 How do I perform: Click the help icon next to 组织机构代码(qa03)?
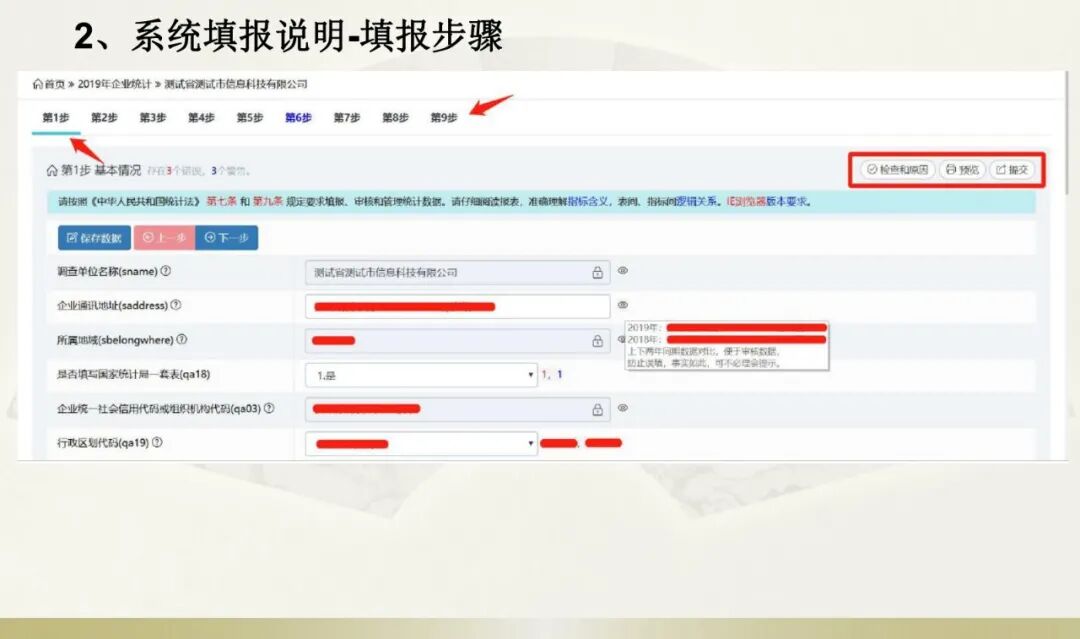click(x=269, y=408)
